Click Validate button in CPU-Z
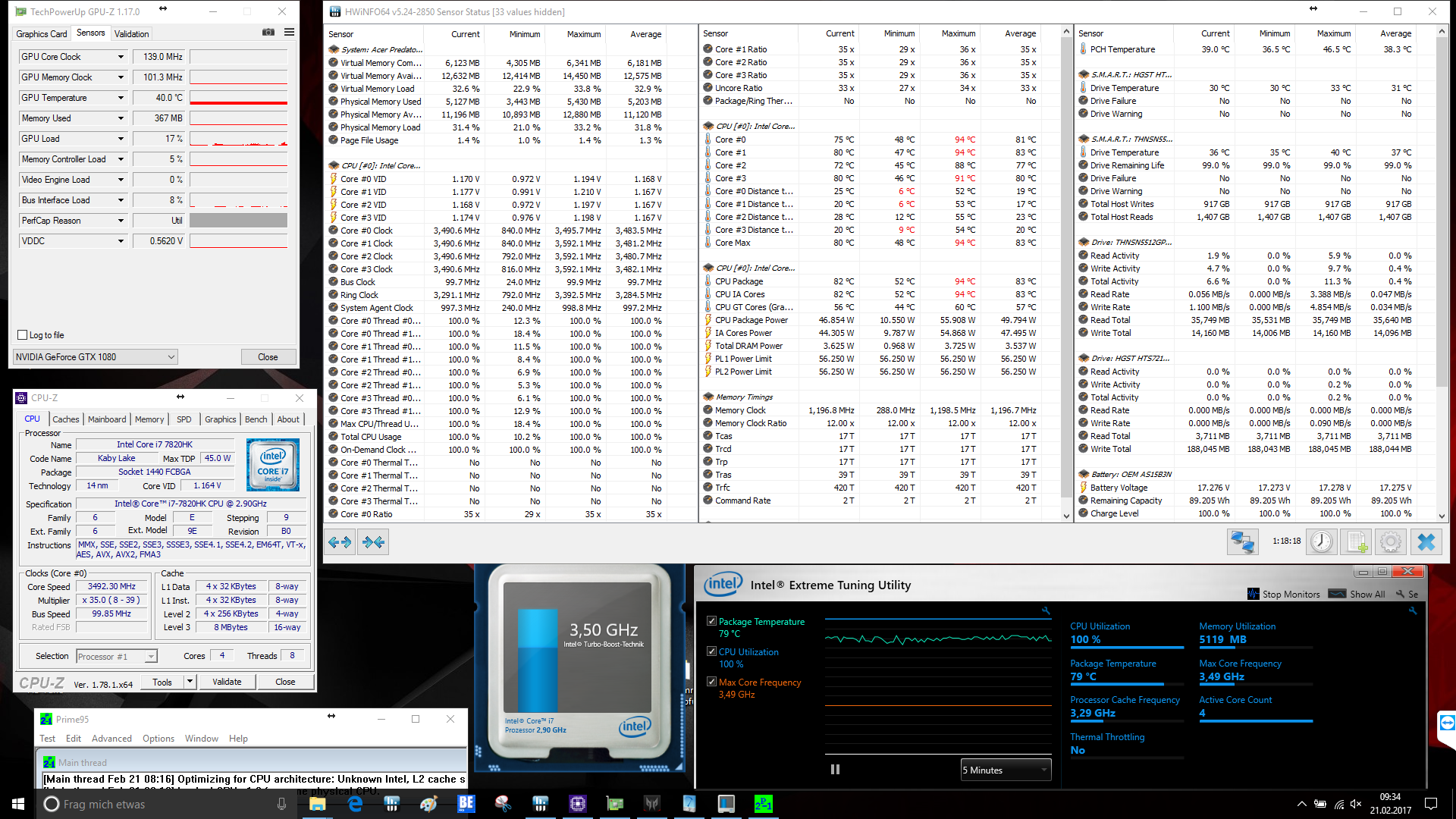 coord(227,682)
